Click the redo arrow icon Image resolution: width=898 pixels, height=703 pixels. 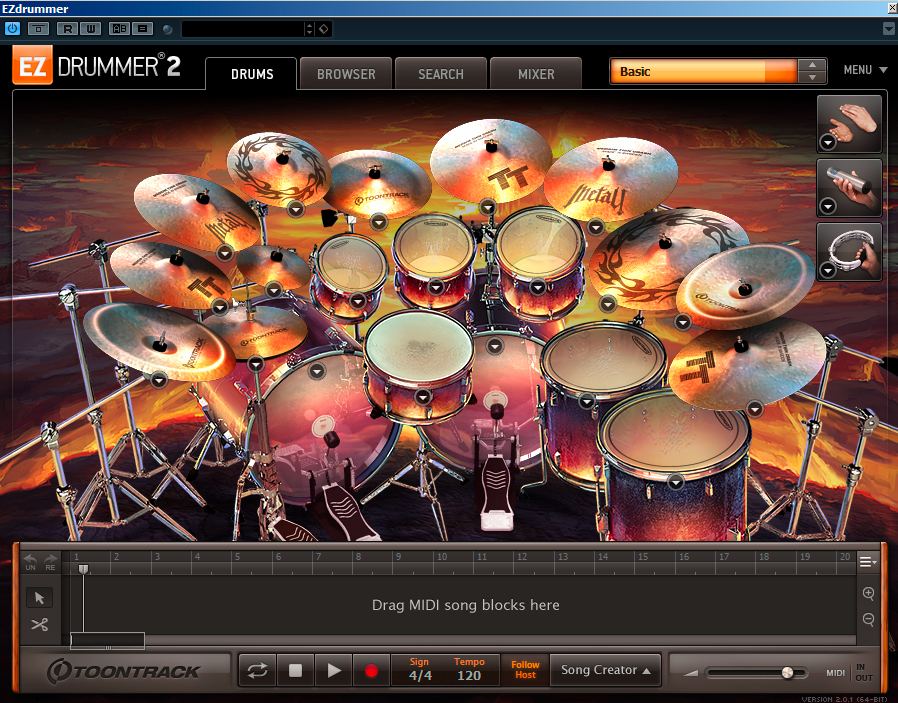click(x=50, y=562)
